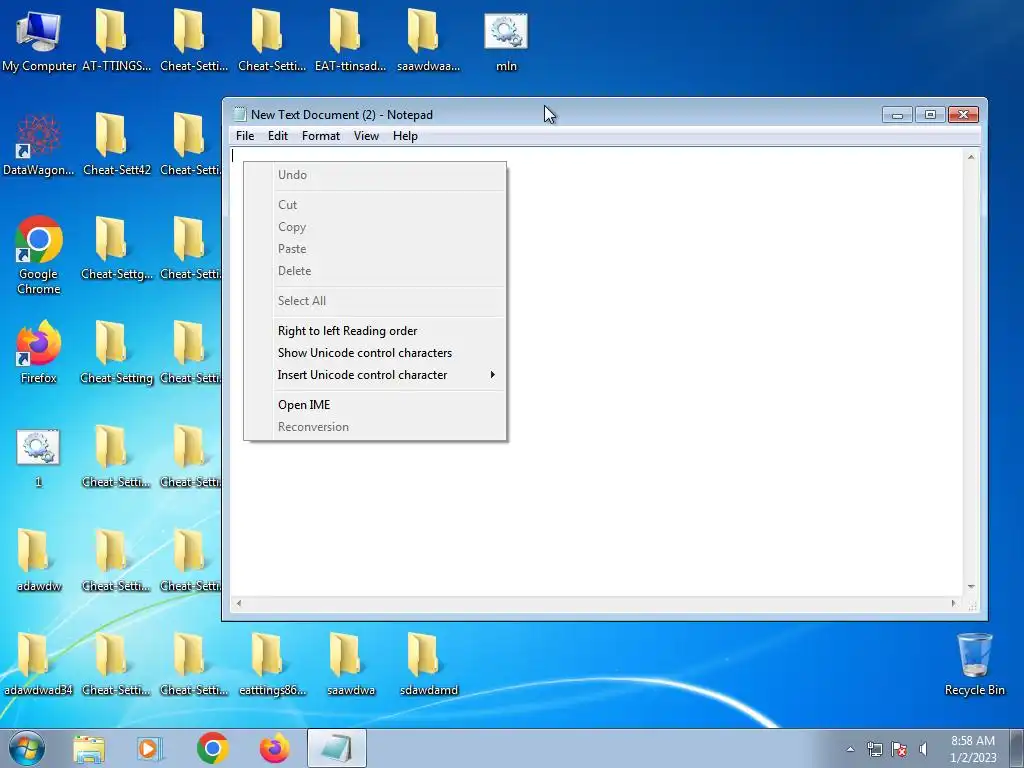This screenshot has height=768, width=1024.
Task: Click the greyed-out Undo context menu entry
Action: coord(375,175)
